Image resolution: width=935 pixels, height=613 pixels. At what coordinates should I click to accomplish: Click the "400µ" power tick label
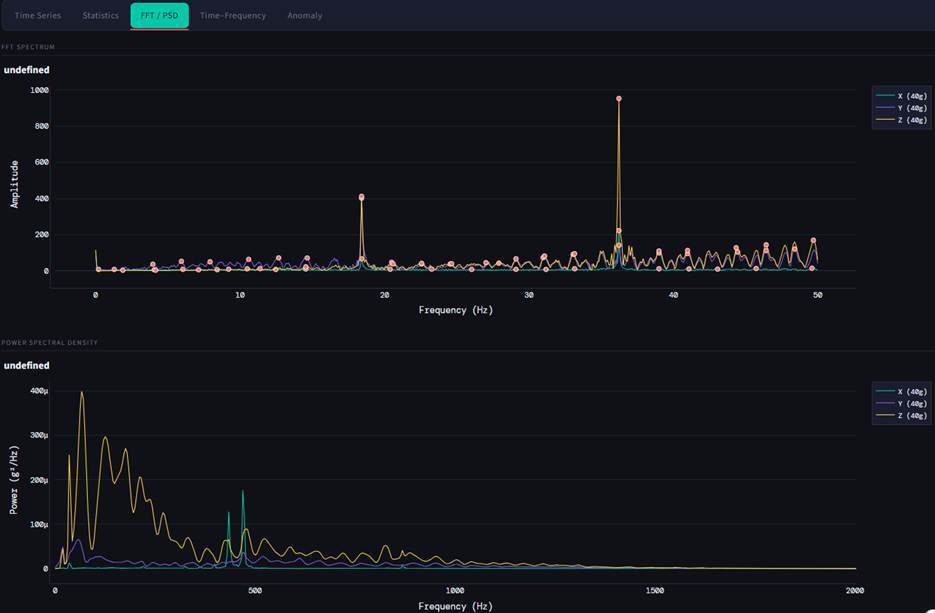coord(39,391)
